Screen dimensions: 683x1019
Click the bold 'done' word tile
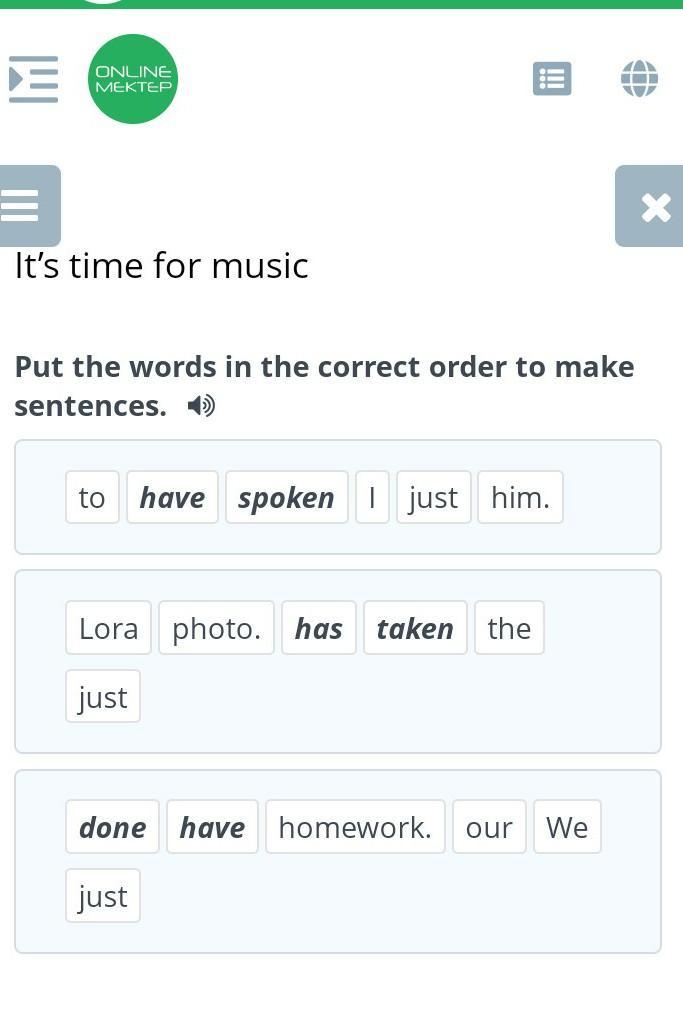pyautogui.click(x=112, y=827)
